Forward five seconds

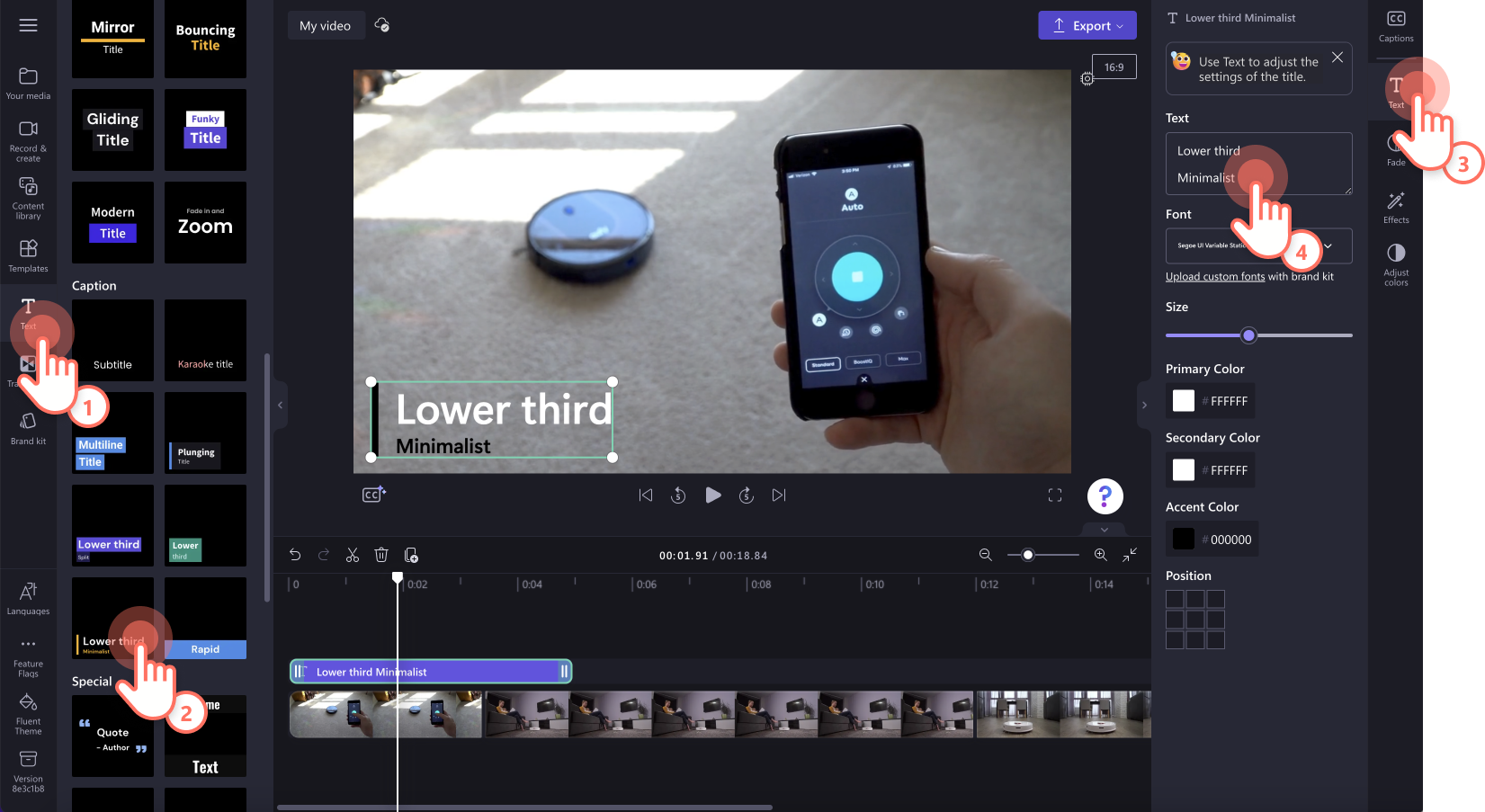point(747,495)
